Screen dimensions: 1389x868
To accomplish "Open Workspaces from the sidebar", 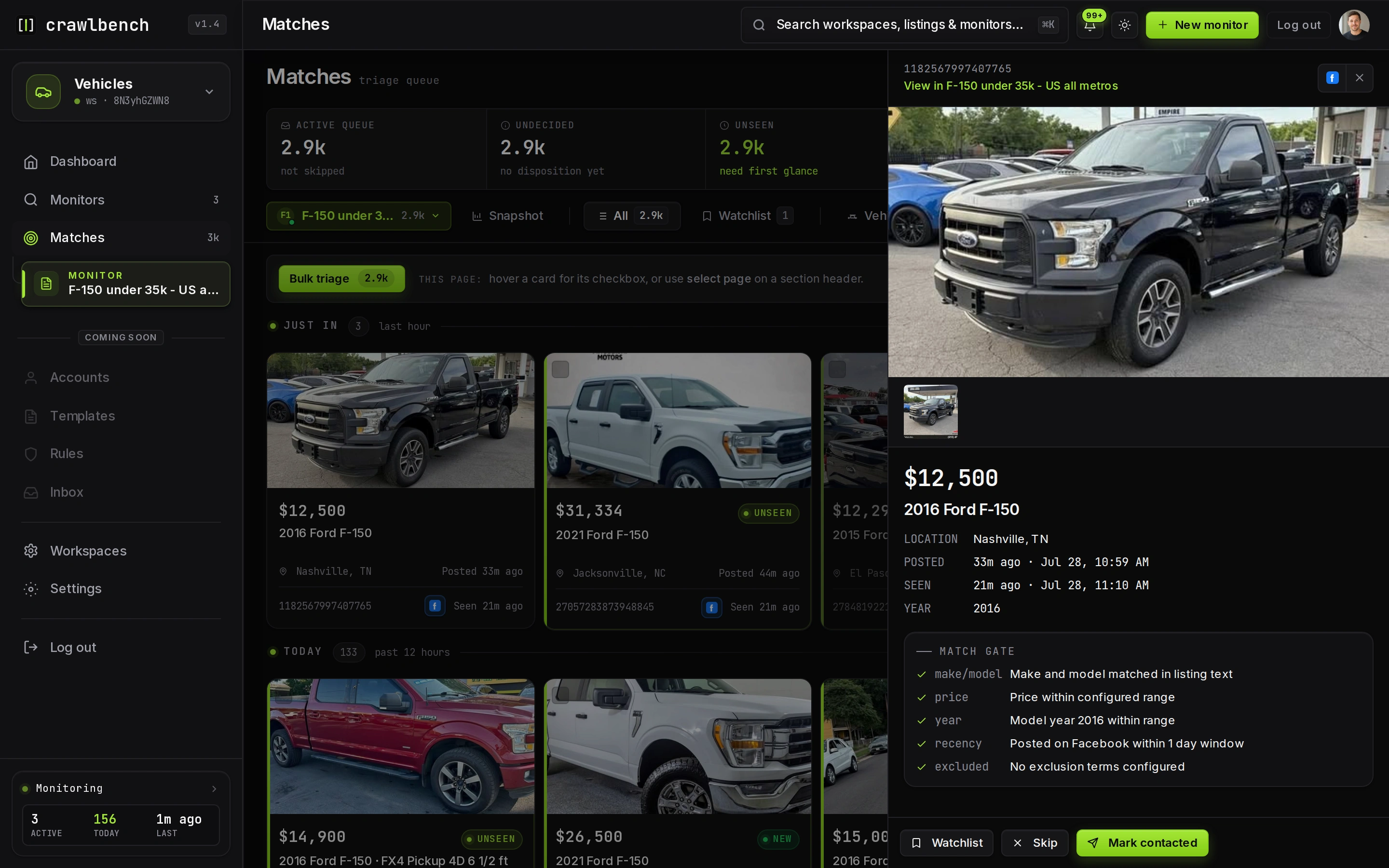I will (x=121, y=551).
